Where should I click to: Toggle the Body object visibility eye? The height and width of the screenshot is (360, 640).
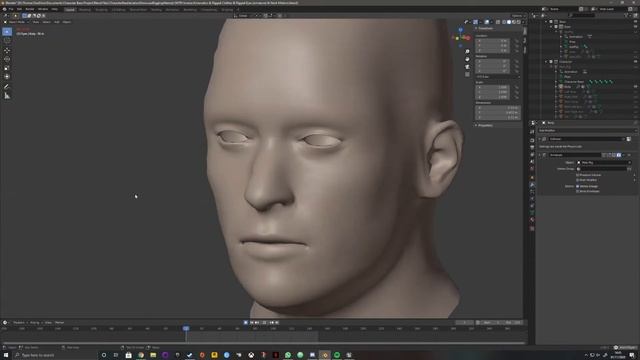pyautogui.click(x=636, y=87)
